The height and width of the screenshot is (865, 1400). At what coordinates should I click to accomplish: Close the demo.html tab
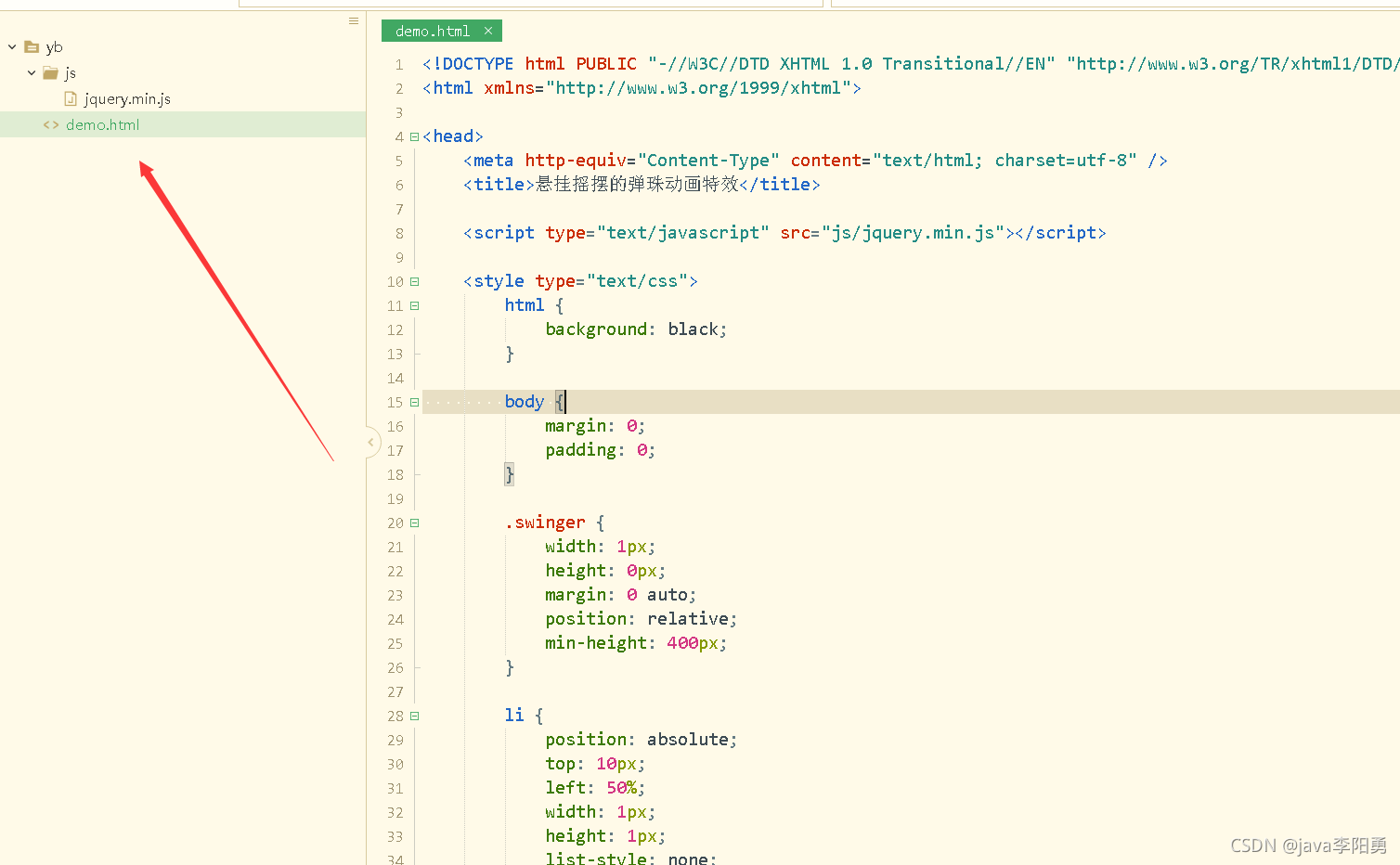(488, 31)
